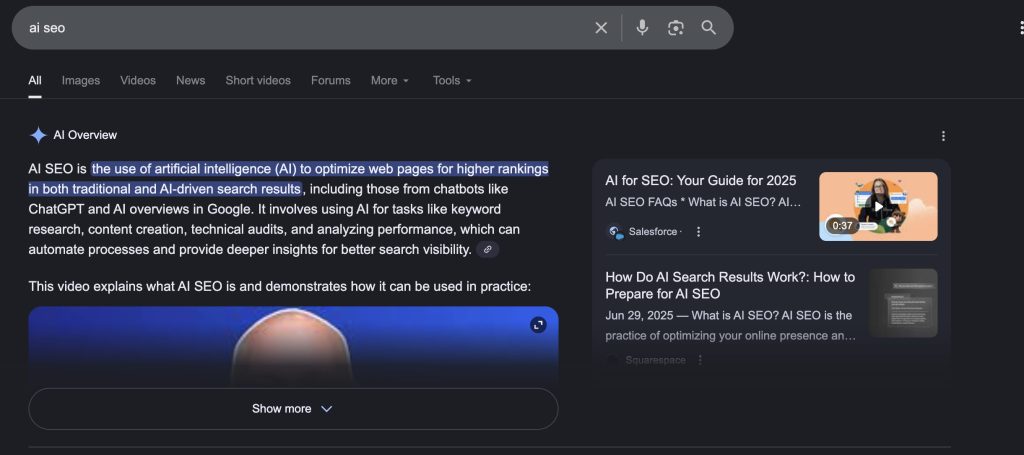Open the Short videos tab
This screenshot has width=1024, height=455.
click(x=258, y=81)
